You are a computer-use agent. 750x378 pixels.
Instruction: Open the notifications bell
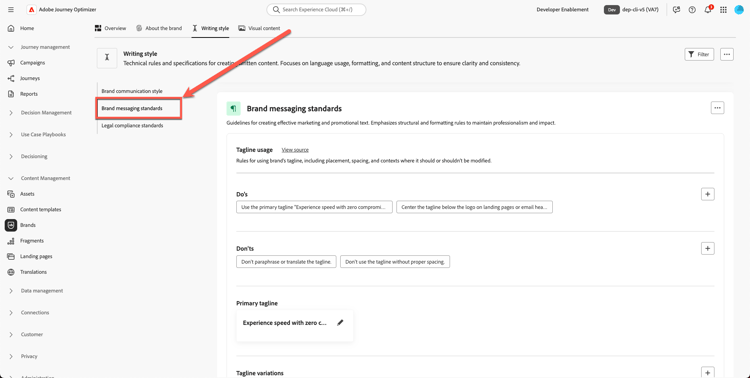[x=708, y=10]
